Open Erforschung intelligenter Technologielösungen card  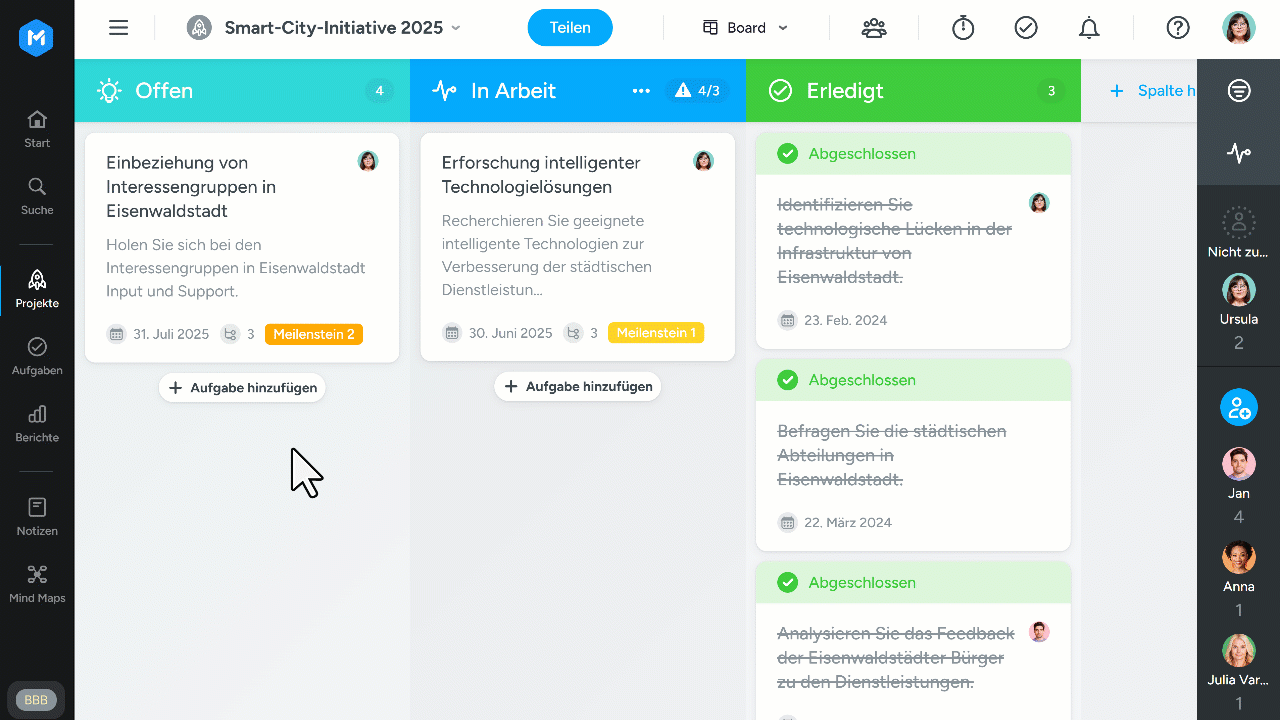click(x=578, y=247)
